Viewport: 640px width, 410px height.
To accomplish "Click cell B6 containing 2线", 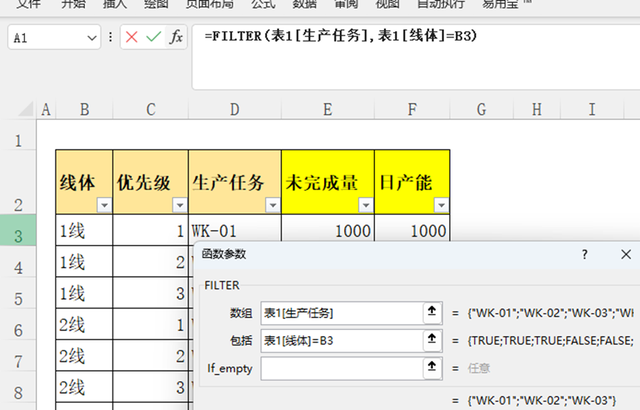I will (84, 324).
